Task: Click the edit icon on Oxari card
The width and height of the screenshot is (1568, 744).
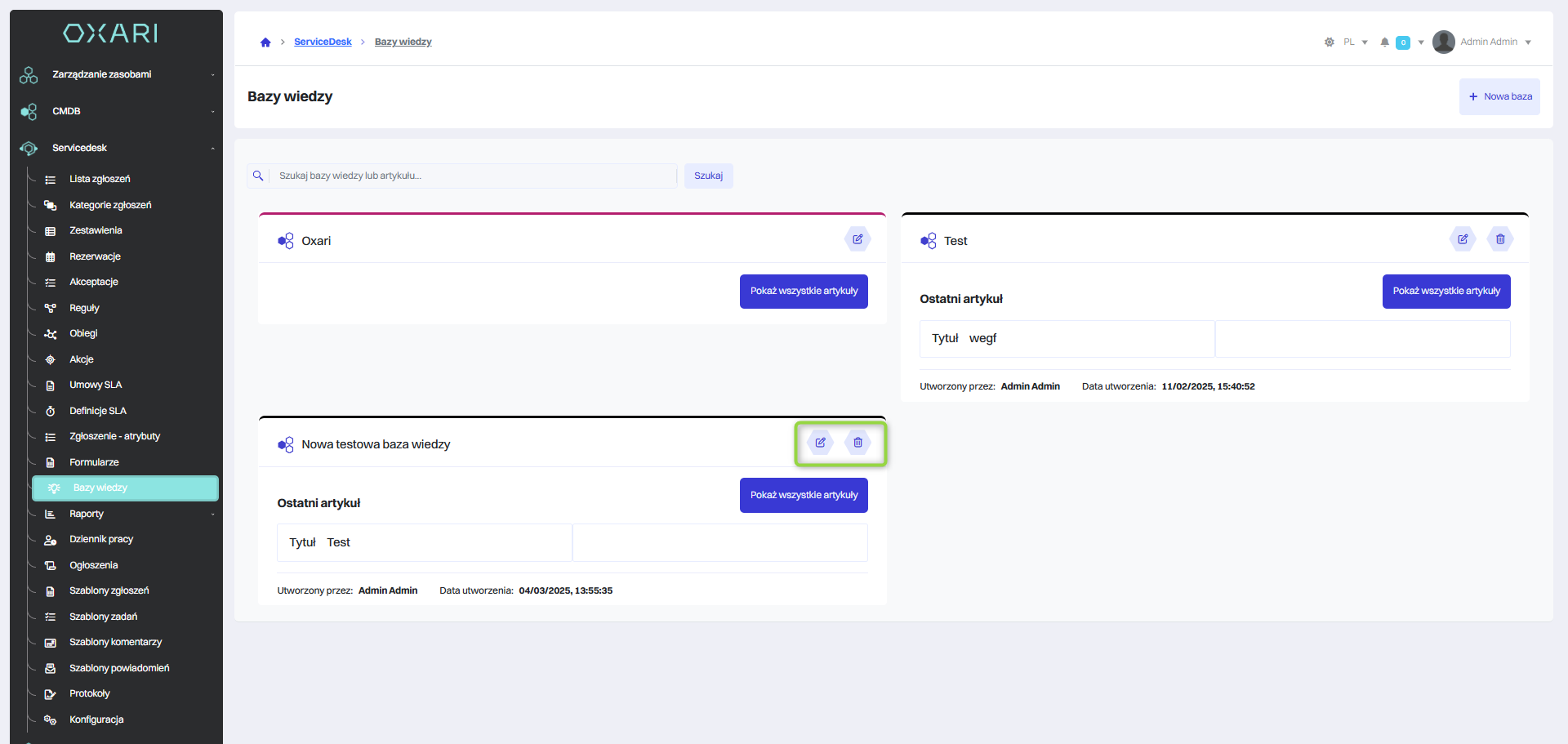Action: [x=857, y=239]
